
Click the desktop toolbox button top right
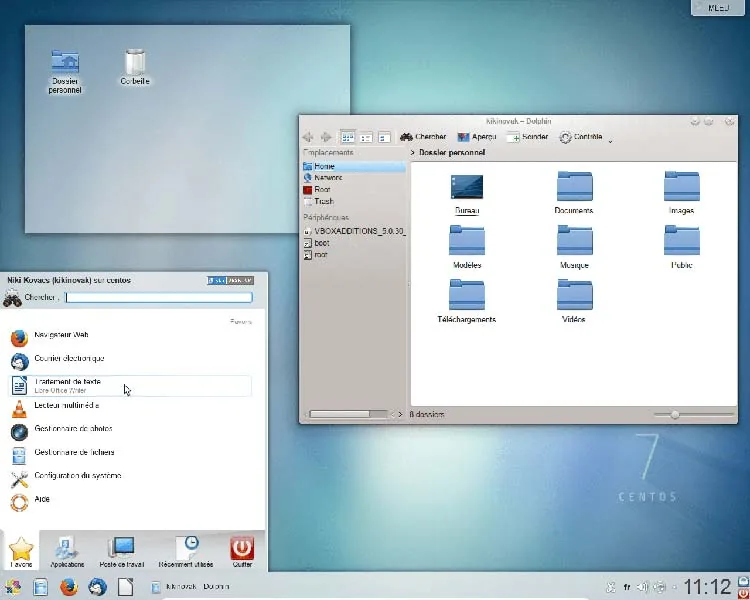(x=718, y=7)
